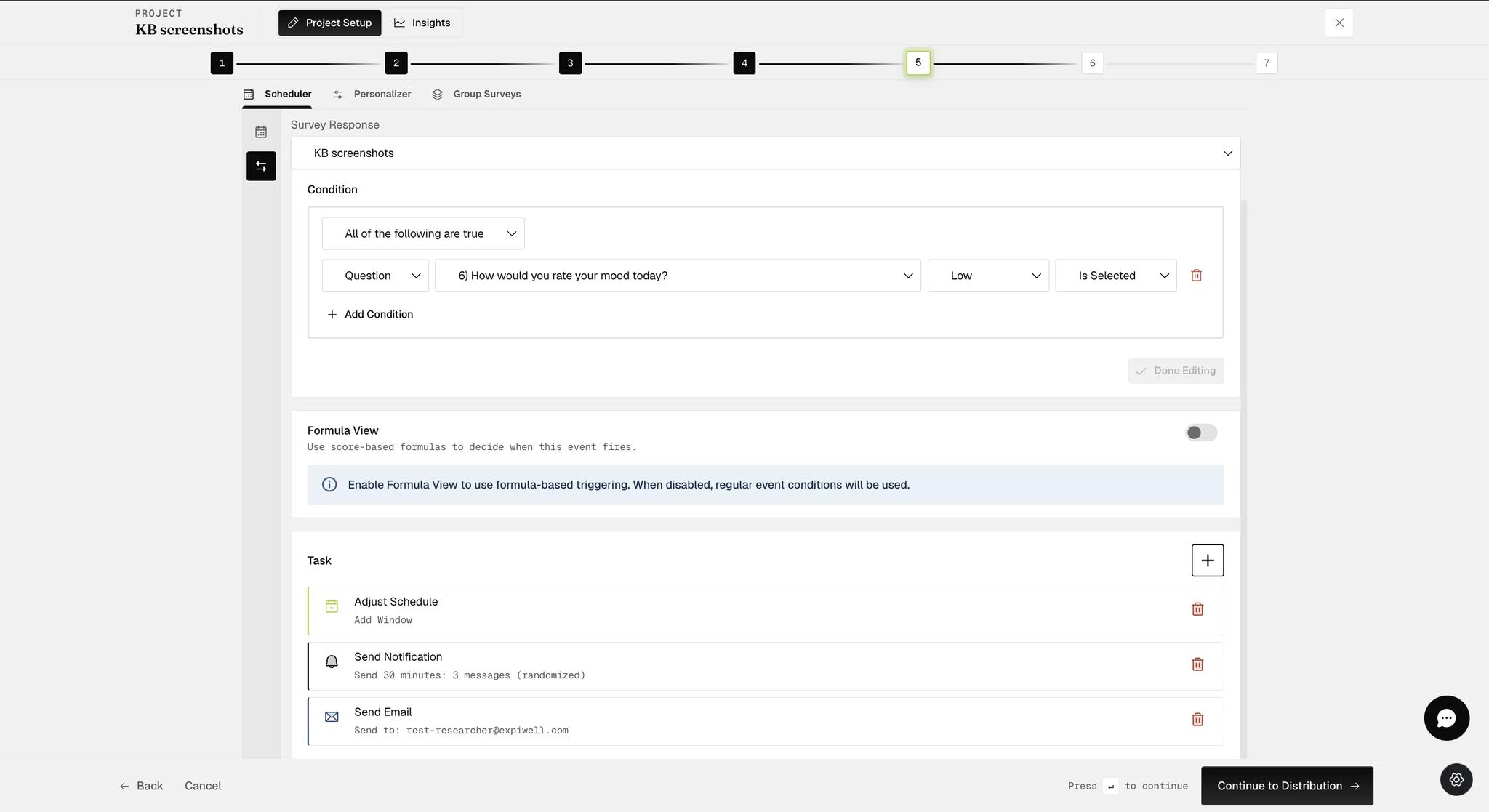Delete the Send Email task
This screenshot has width=1489, height=812.
pyautogui.click(x=1197, y=720)
